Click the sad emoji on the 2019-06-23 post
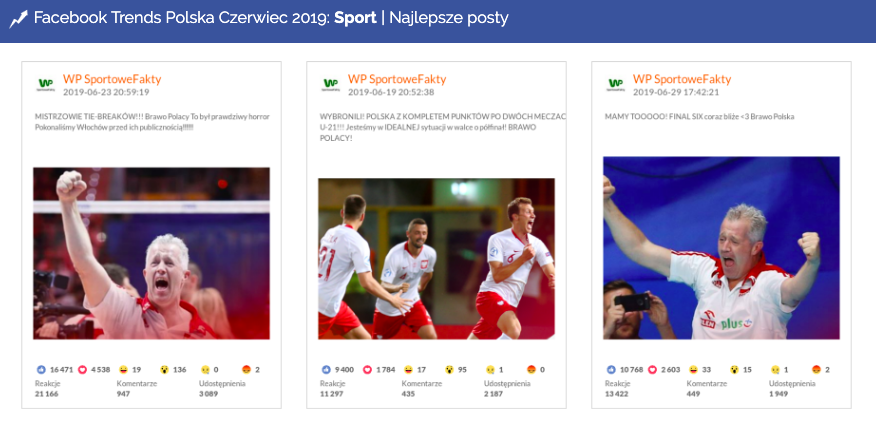Screen dimensions: 876x425 coord(204,369)
